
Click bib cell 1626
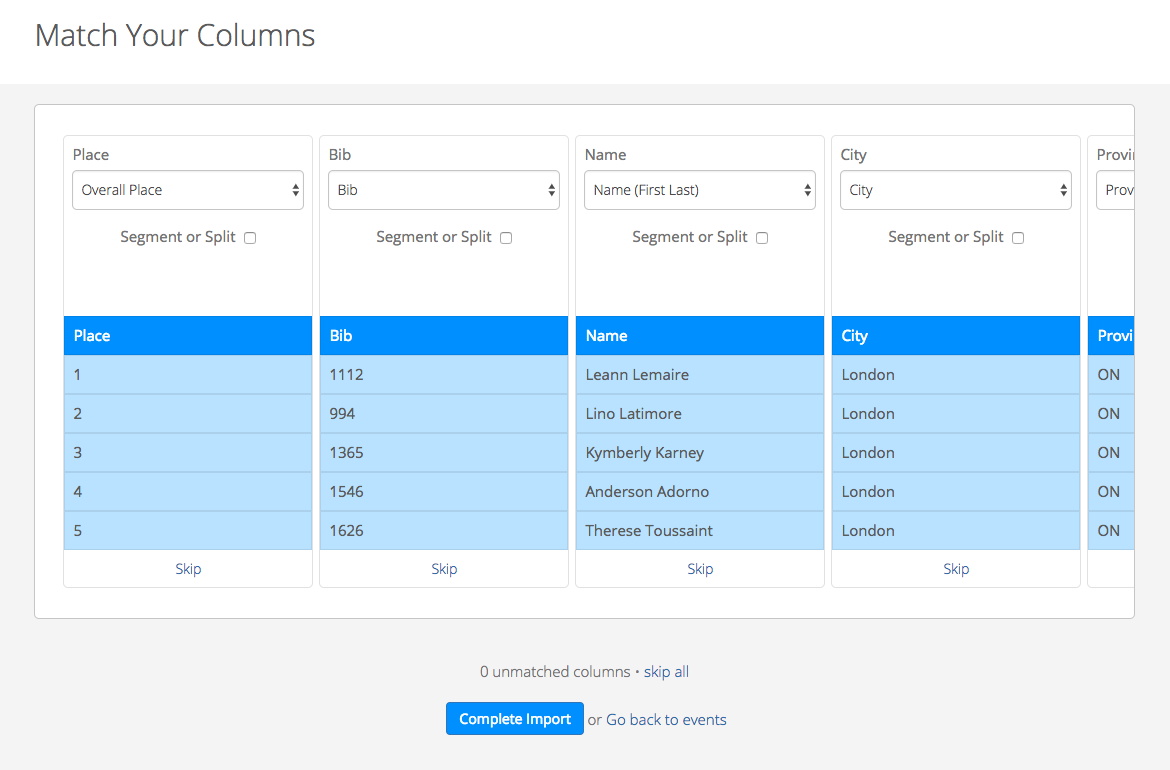pyautogui.click(x=444, y=530)
